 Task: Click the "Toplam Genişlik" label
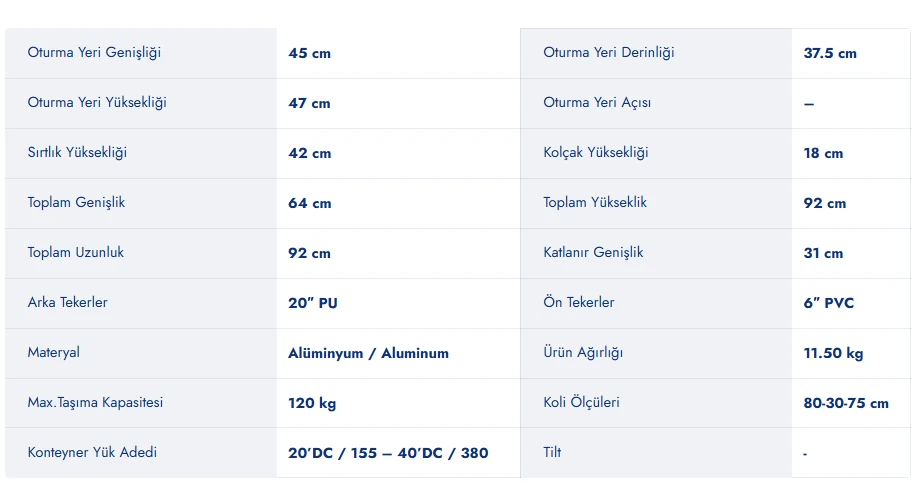(x=76, y=203)
